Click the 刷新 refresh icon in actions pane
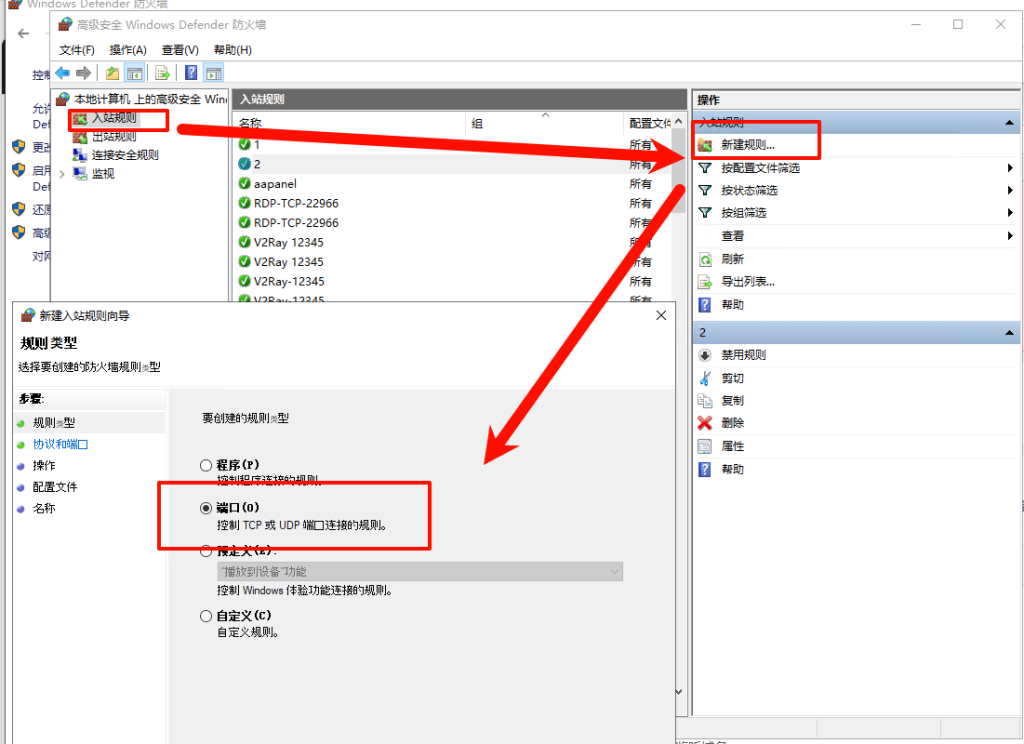1024x744 pixels. point(708,258)
